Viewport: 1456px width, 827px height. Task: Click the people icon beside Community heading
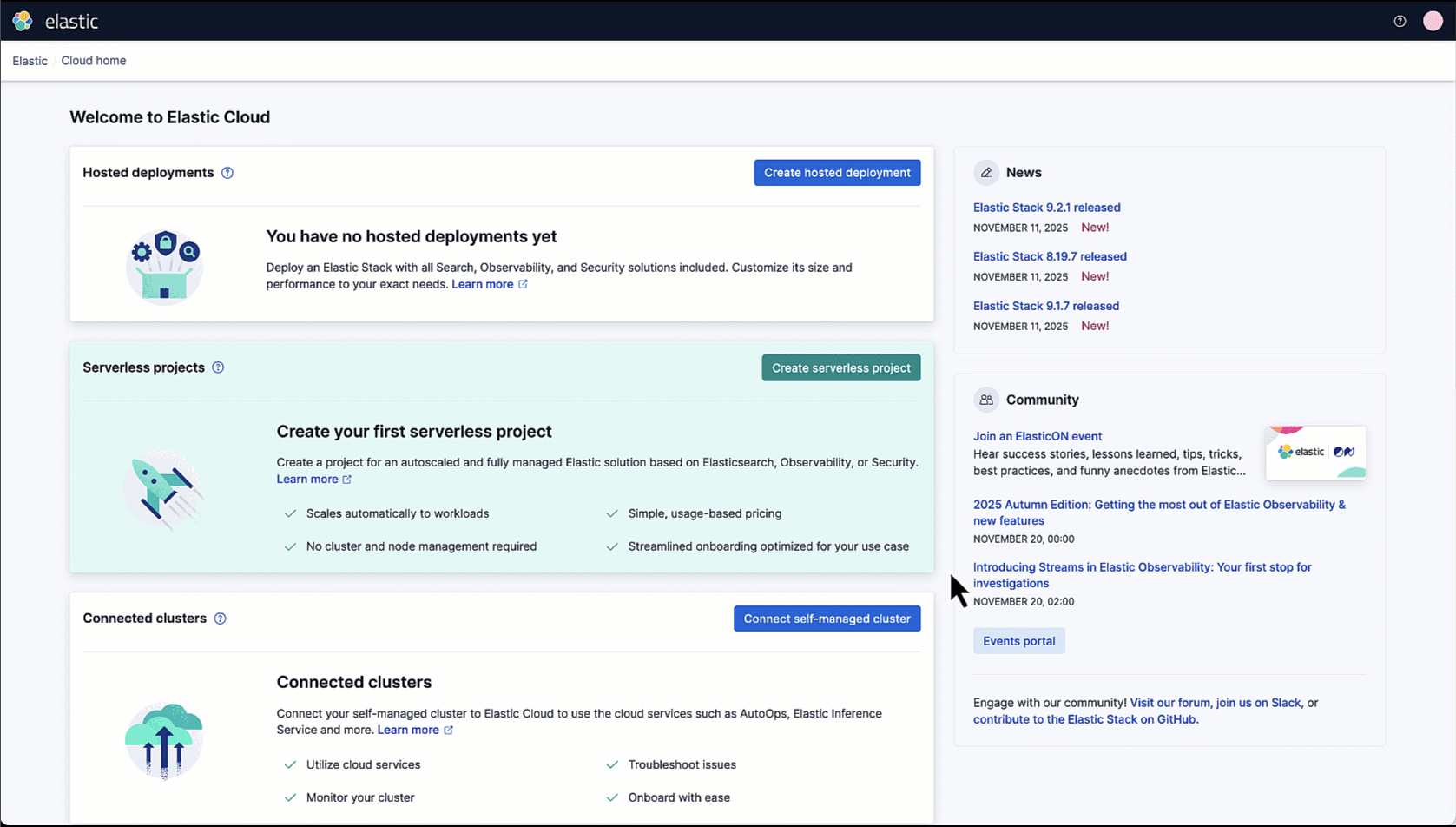point(985,399)
